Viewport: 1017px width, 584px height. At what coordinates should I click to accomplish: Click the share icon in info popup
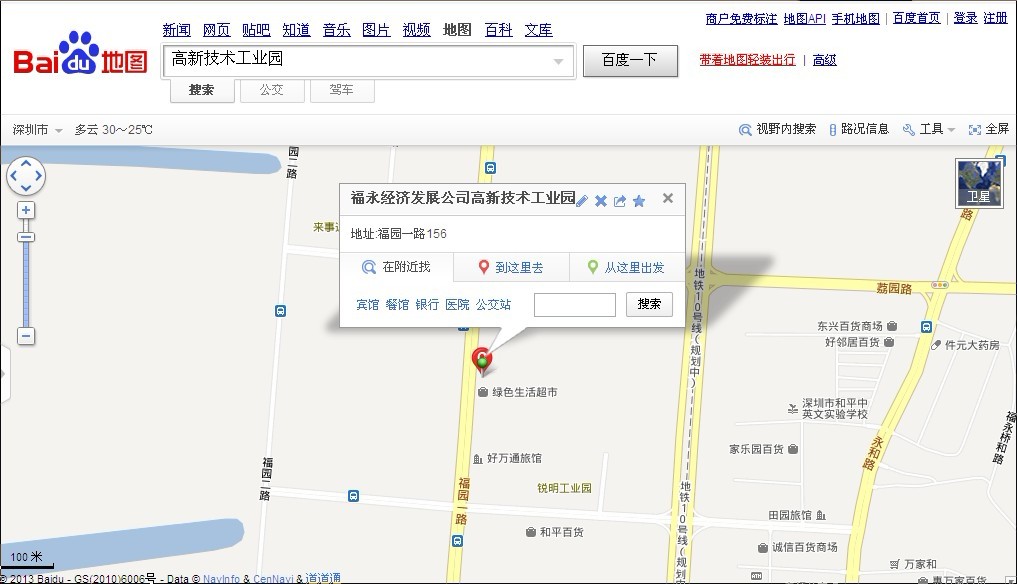pyautogui.click(x=620, y=201)
